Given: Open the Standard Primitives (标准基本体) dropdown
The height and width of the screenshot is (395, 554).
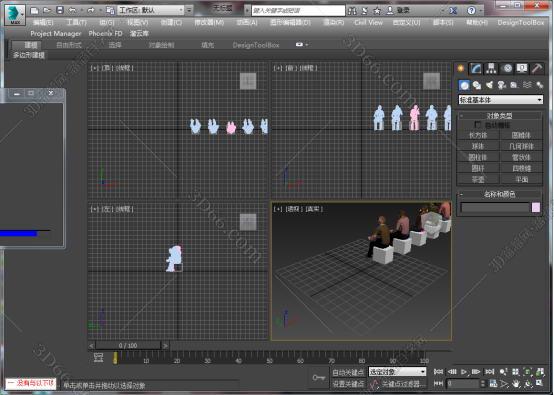Looking at the screenshot, I should click(500, 100).
